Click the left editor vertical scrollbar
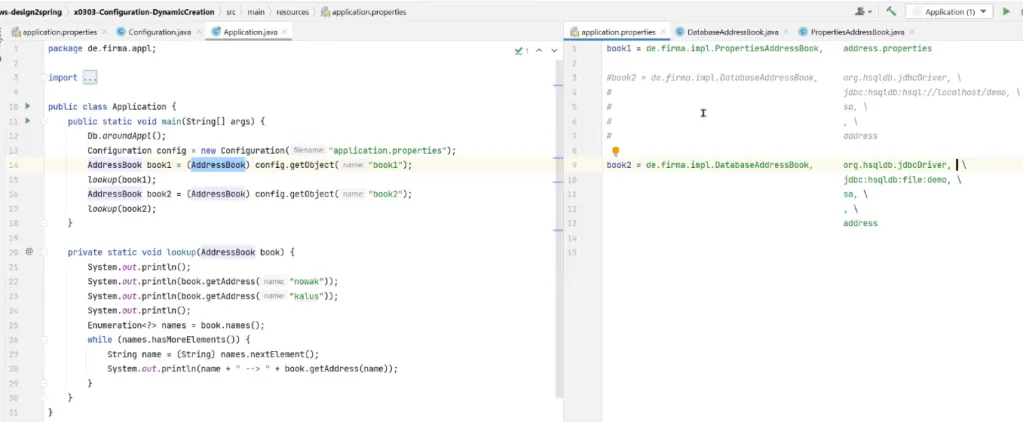Screen dimensions: 1023x422 [558, 228]
